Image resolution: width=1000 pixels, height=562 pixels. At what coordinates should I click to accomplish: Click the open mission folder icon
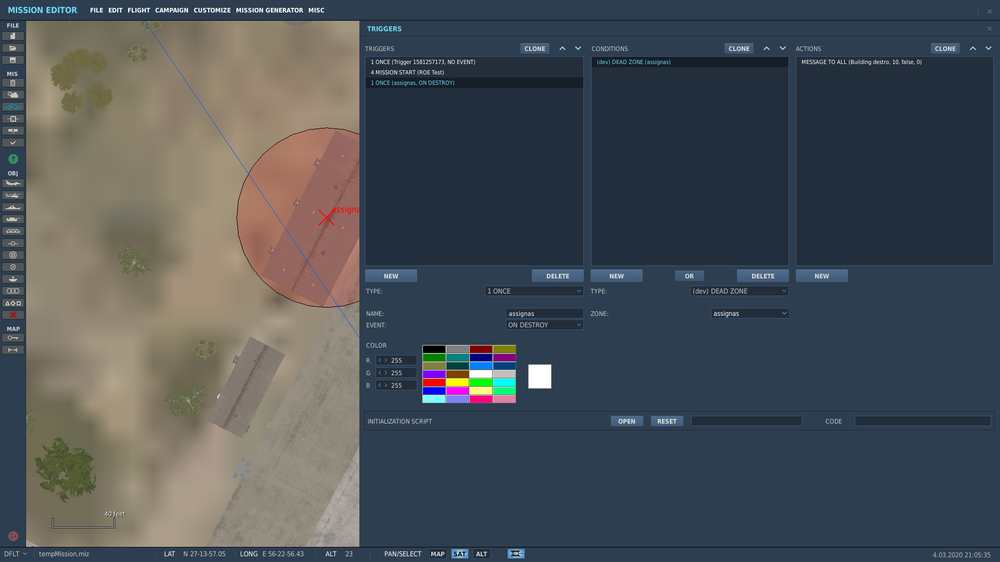[13, 48]
